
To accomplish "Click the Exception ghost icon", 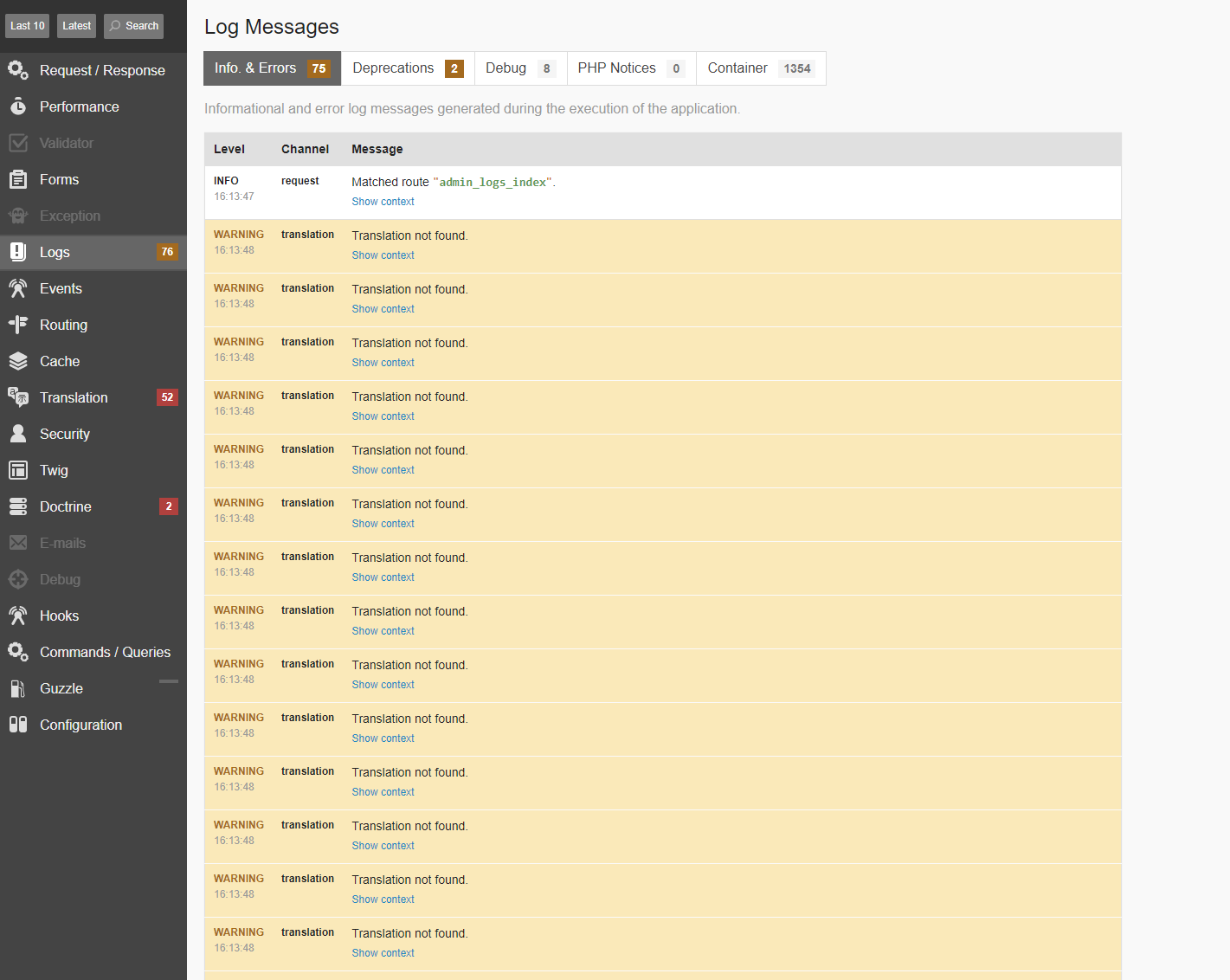I will click(18, 216).
